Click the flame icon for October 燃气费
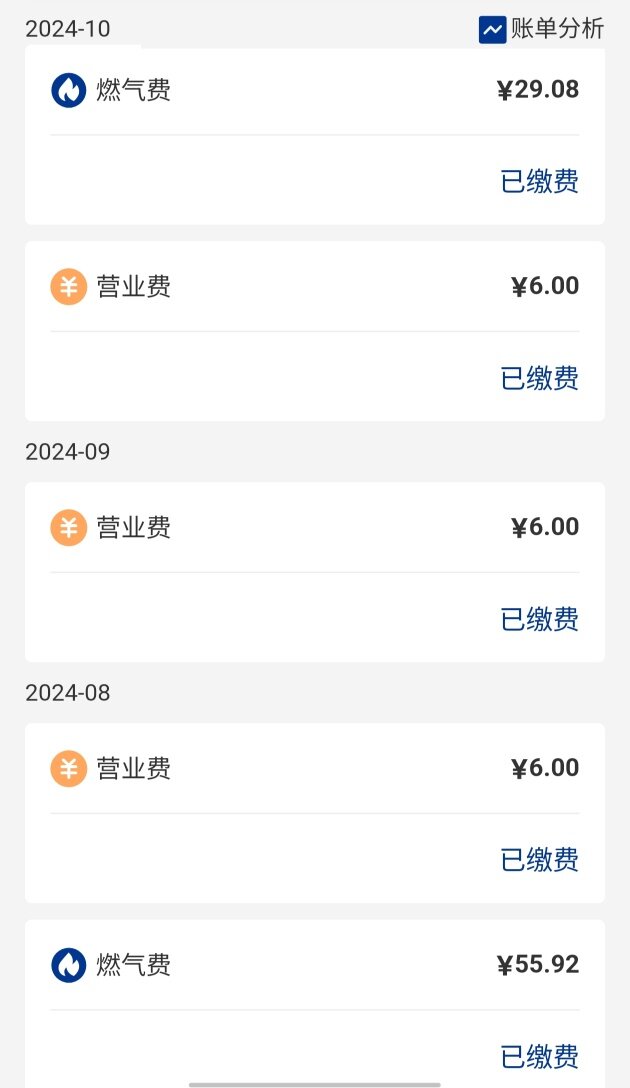The image size is (630, 1088). click(69, 90)
